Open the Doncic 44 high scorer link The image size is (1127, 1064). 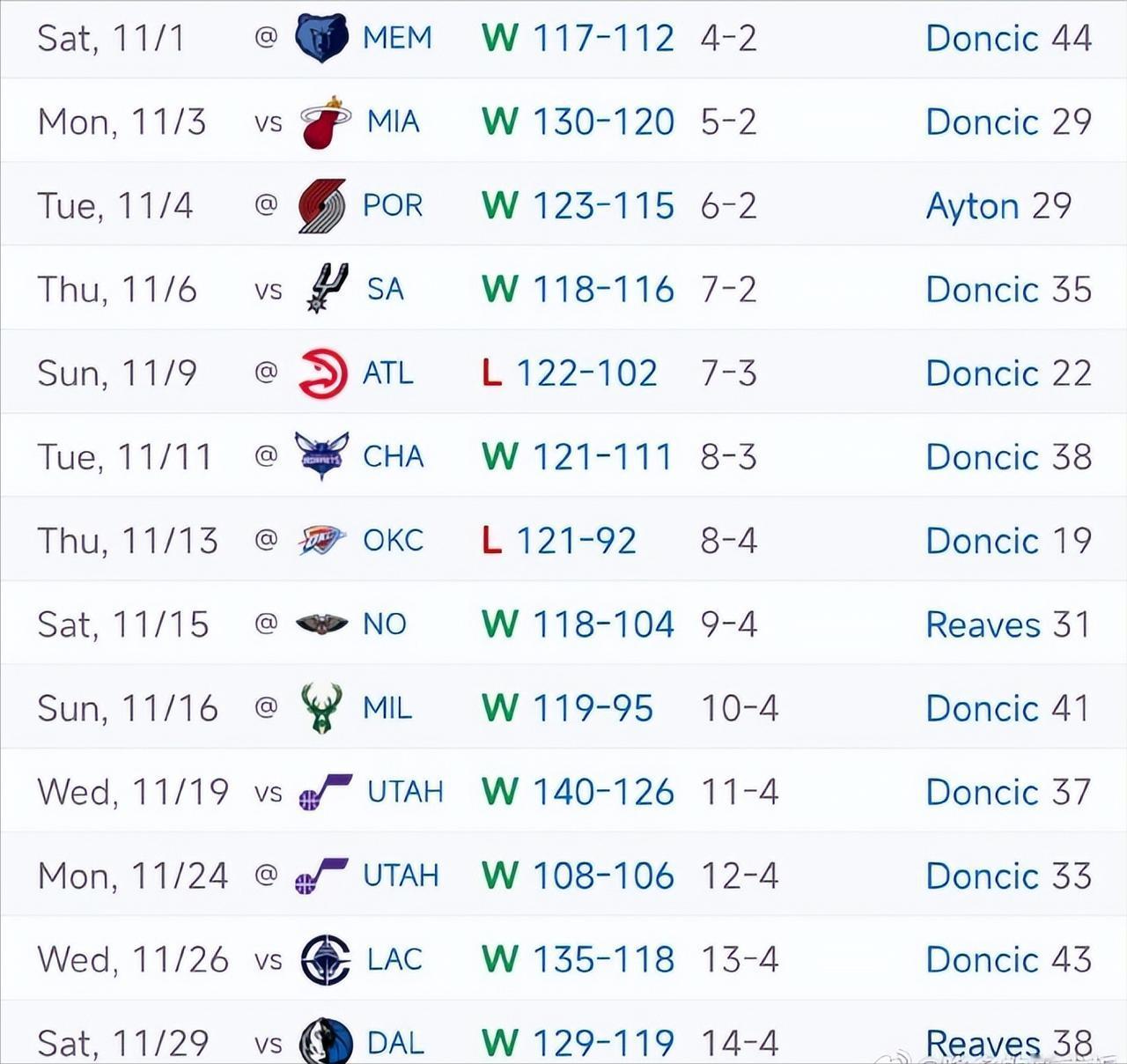coord(1008,38)
